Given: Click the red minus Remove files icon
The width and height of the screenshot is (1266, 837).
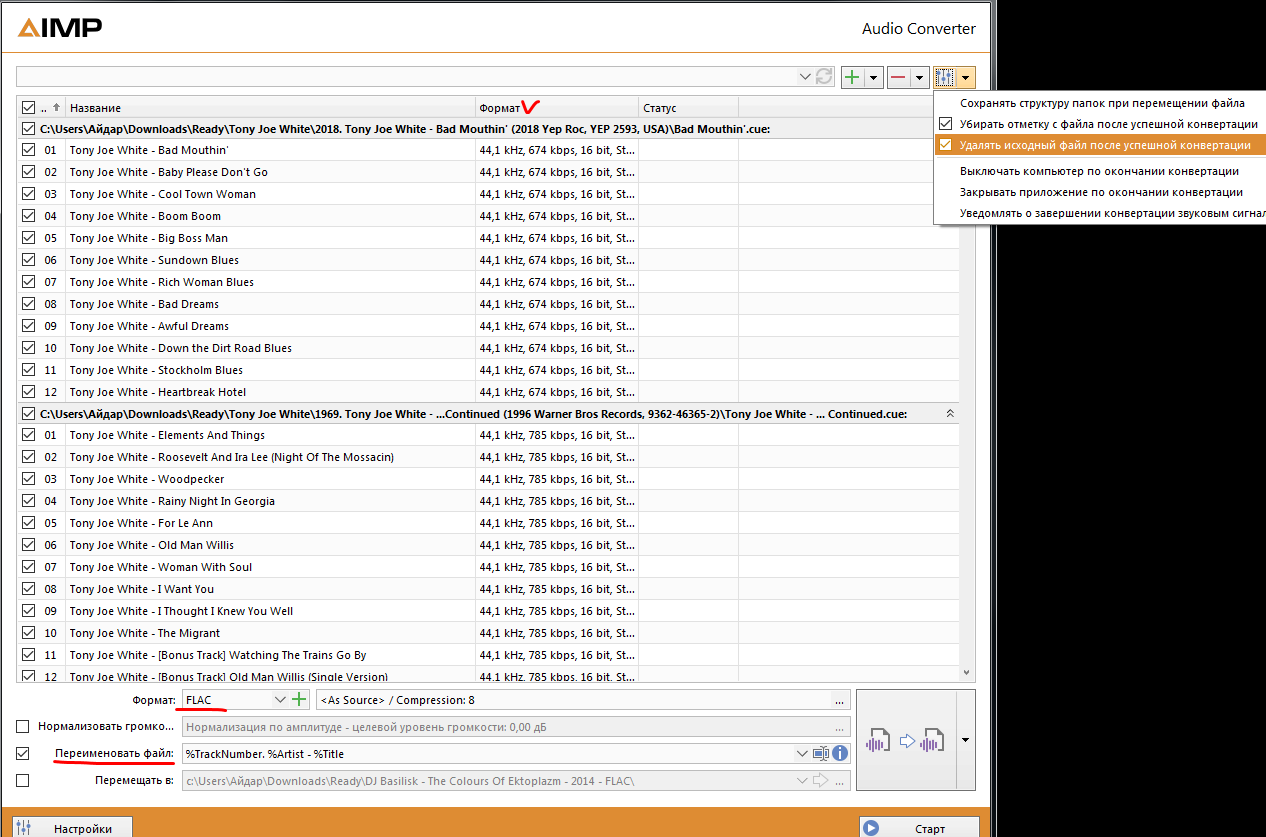Looking at the screenshot, I should point(898,77).
